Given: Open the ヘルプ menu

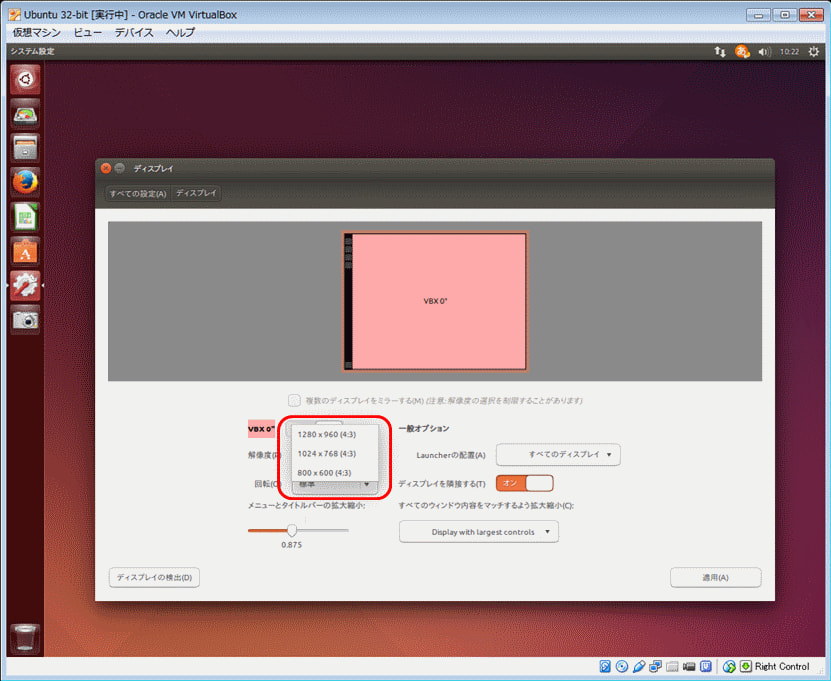Looking at the screenshot, I should point(180,32).
